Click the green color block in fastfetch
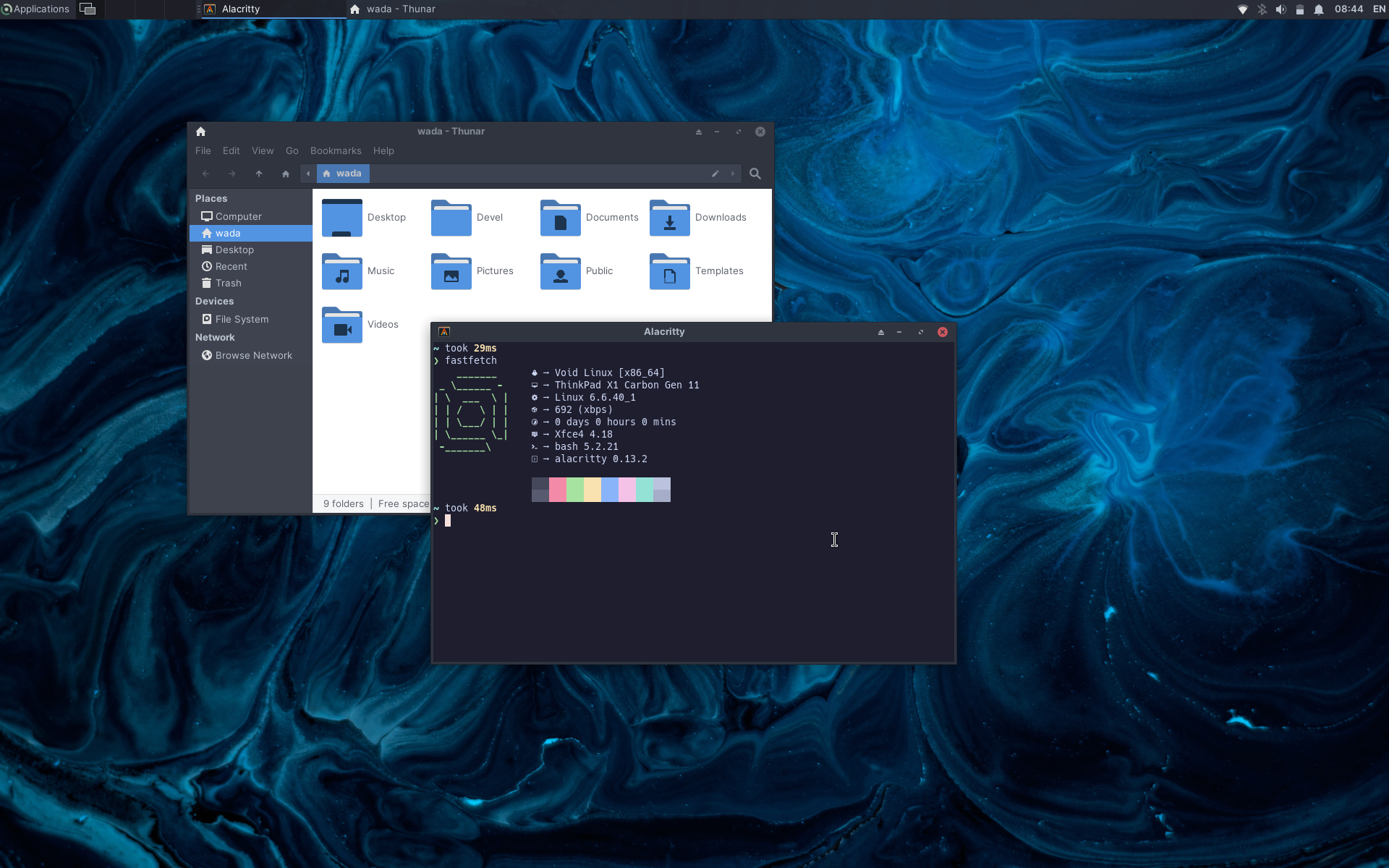This screenshot has width=1389, height=868. point(575,490)
